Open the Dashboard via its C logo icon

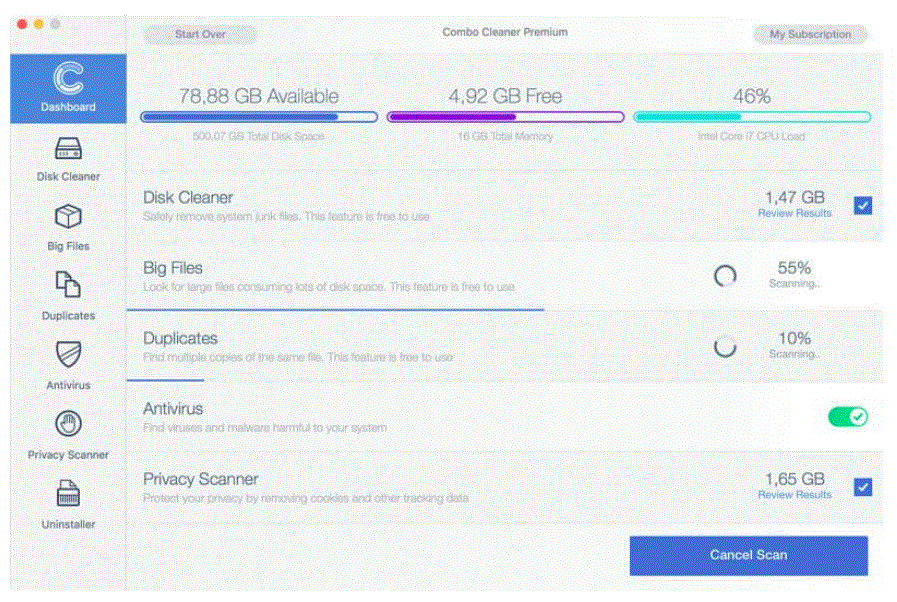(68, 78)
